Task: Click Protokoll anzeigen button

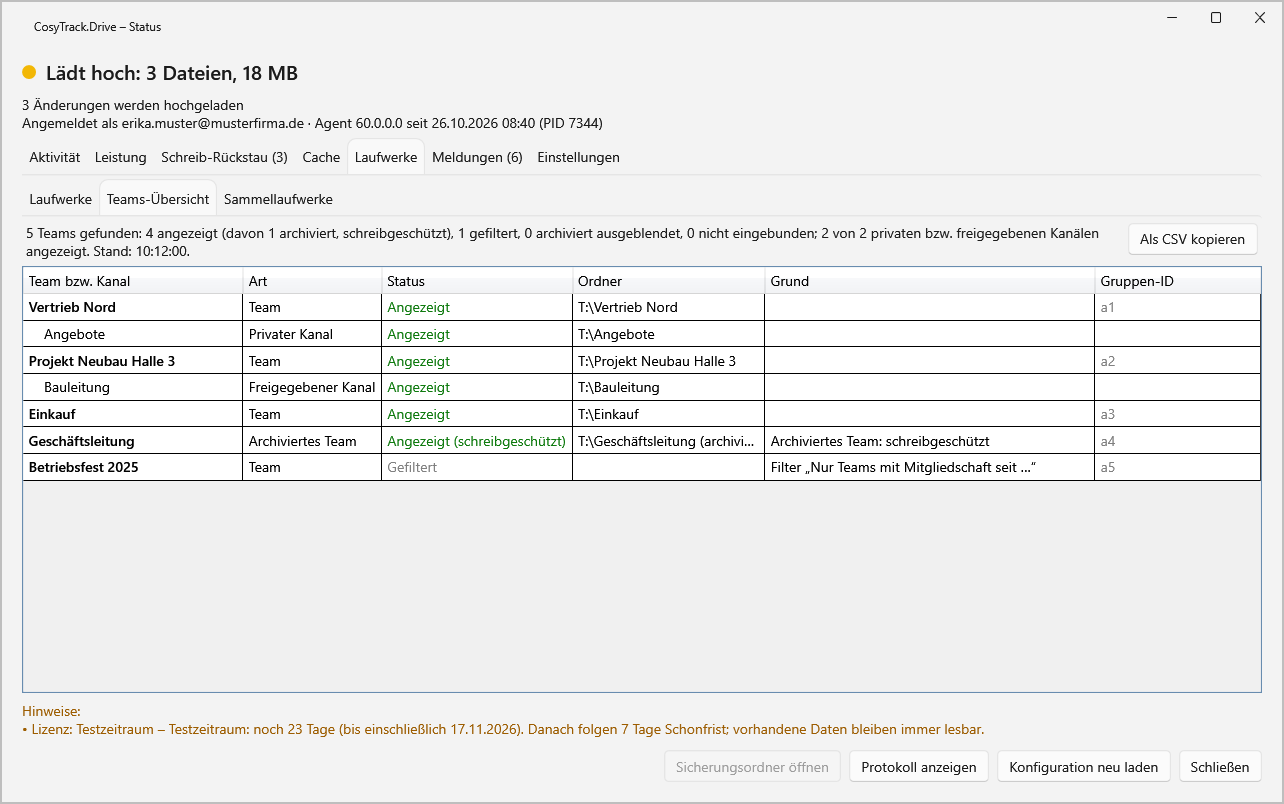Action: 919,767
